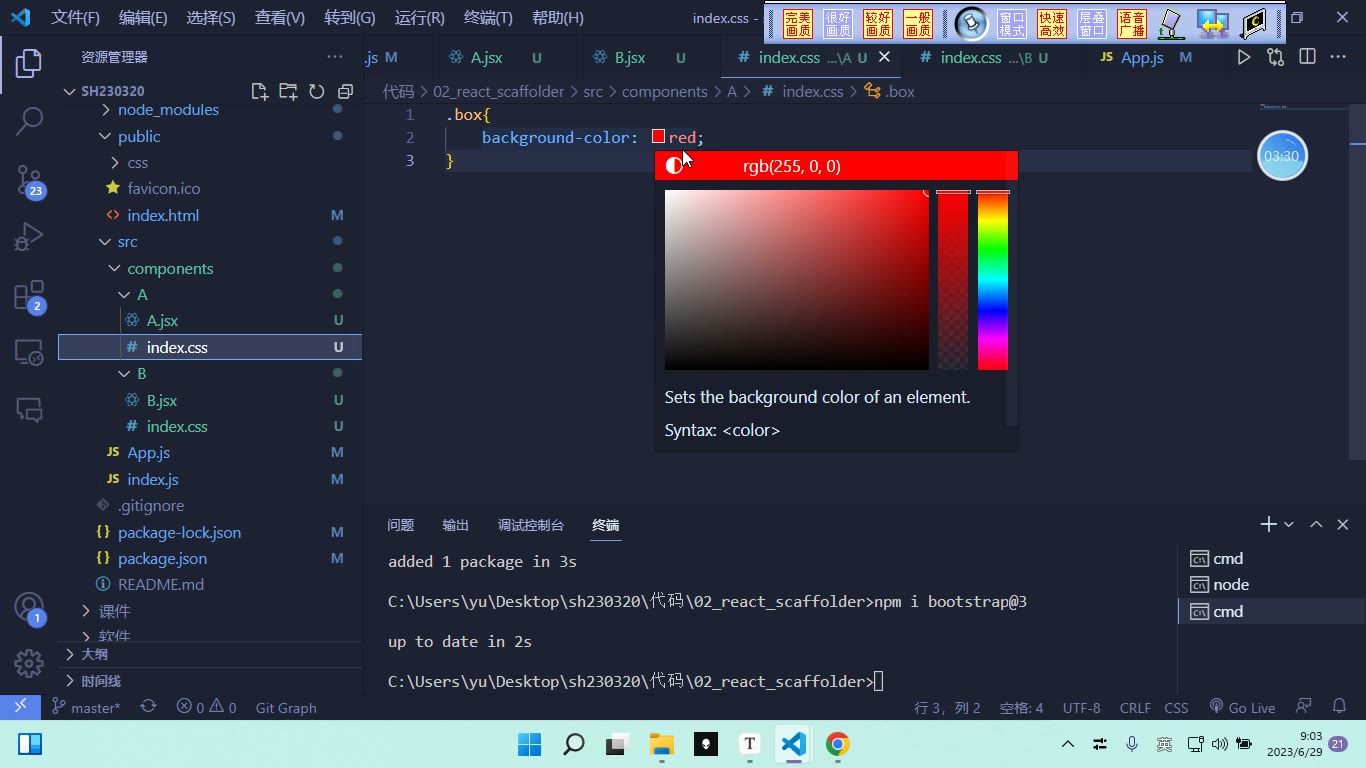Open the Explorer view in activity bar
Viewport: 1366px width, 768px height.
(x=29, y=63)
